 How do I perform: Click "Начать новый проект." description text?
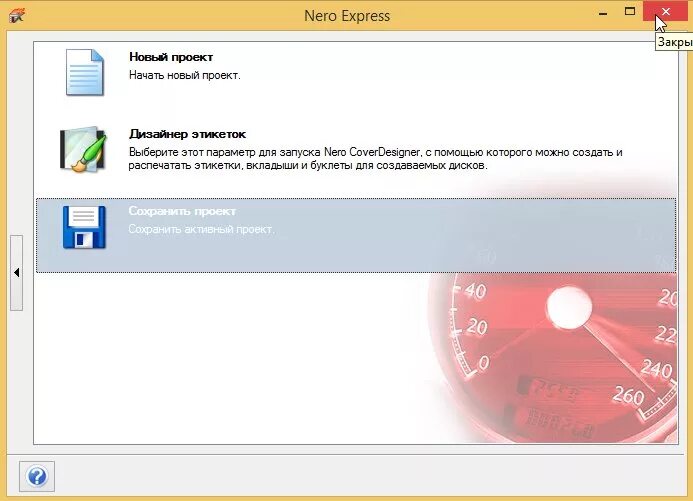tap(185, 76)
